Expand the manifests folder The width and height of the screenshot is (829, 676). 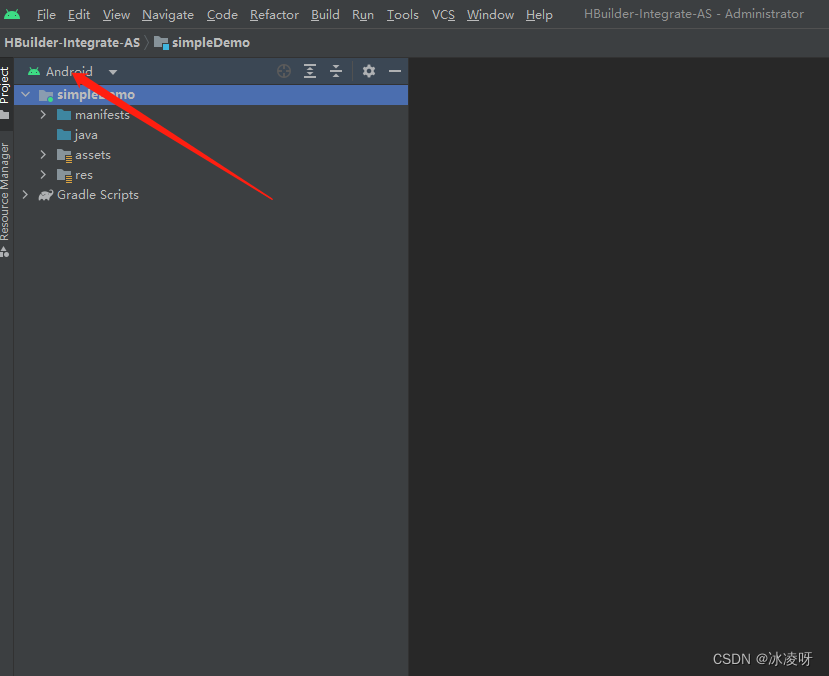point(43,115)
